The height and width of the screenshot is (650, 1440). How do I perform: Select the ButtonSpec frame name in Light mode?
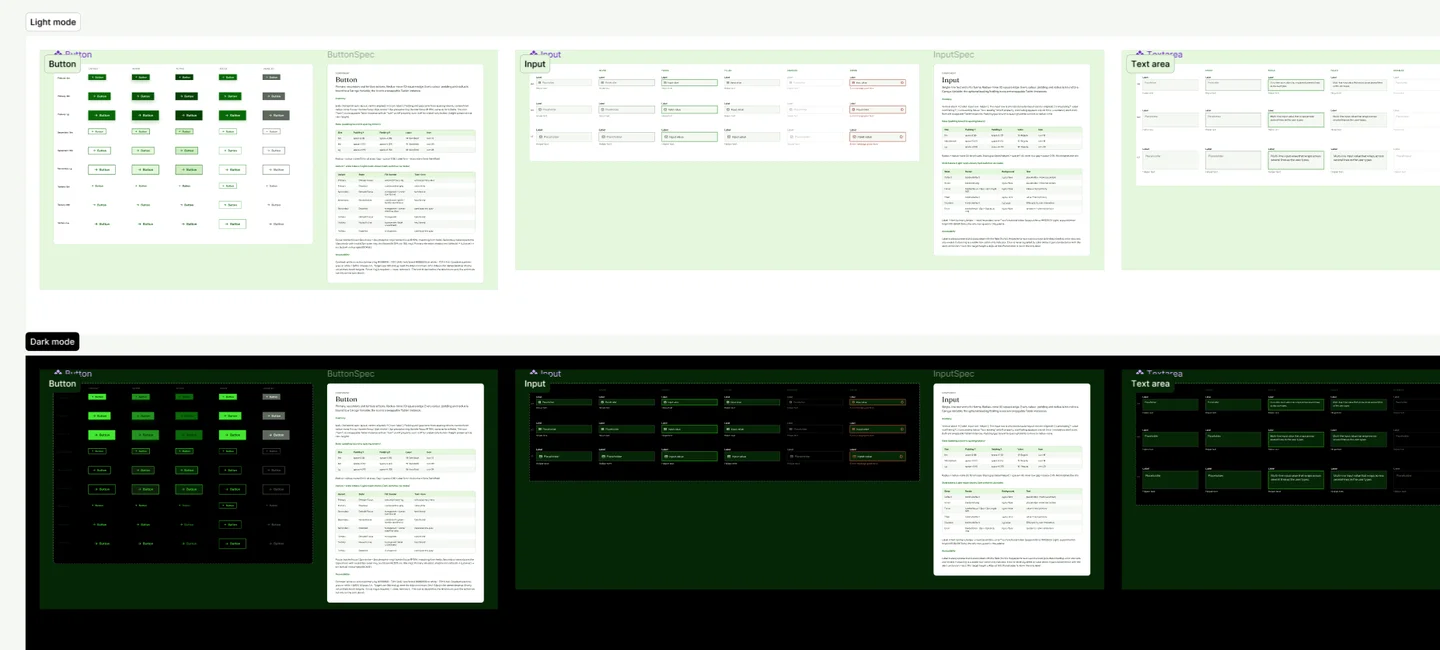[350, 56]
